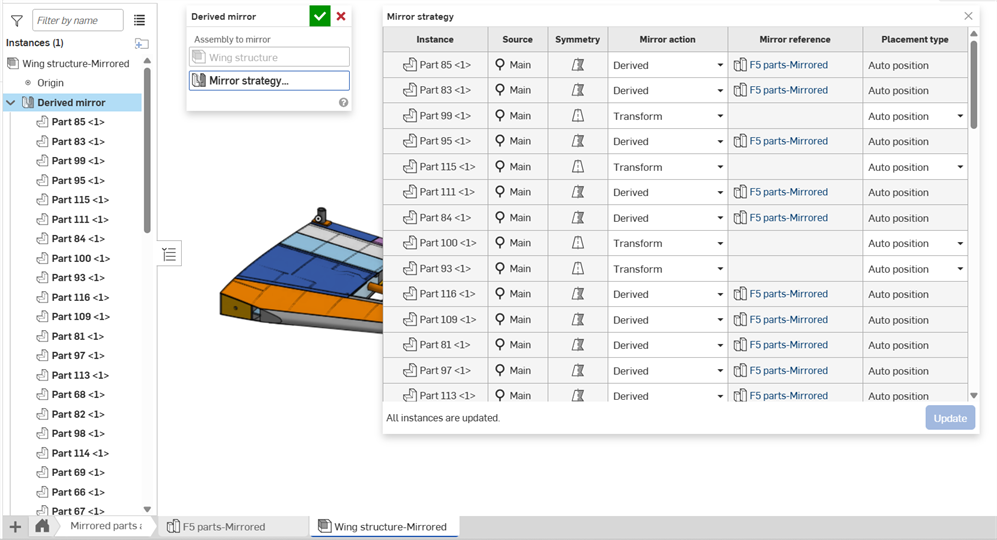The width and height of the screenshot is (997, 540).
Task: Cancel Derived mirror with red X
Action: (341, 16)
